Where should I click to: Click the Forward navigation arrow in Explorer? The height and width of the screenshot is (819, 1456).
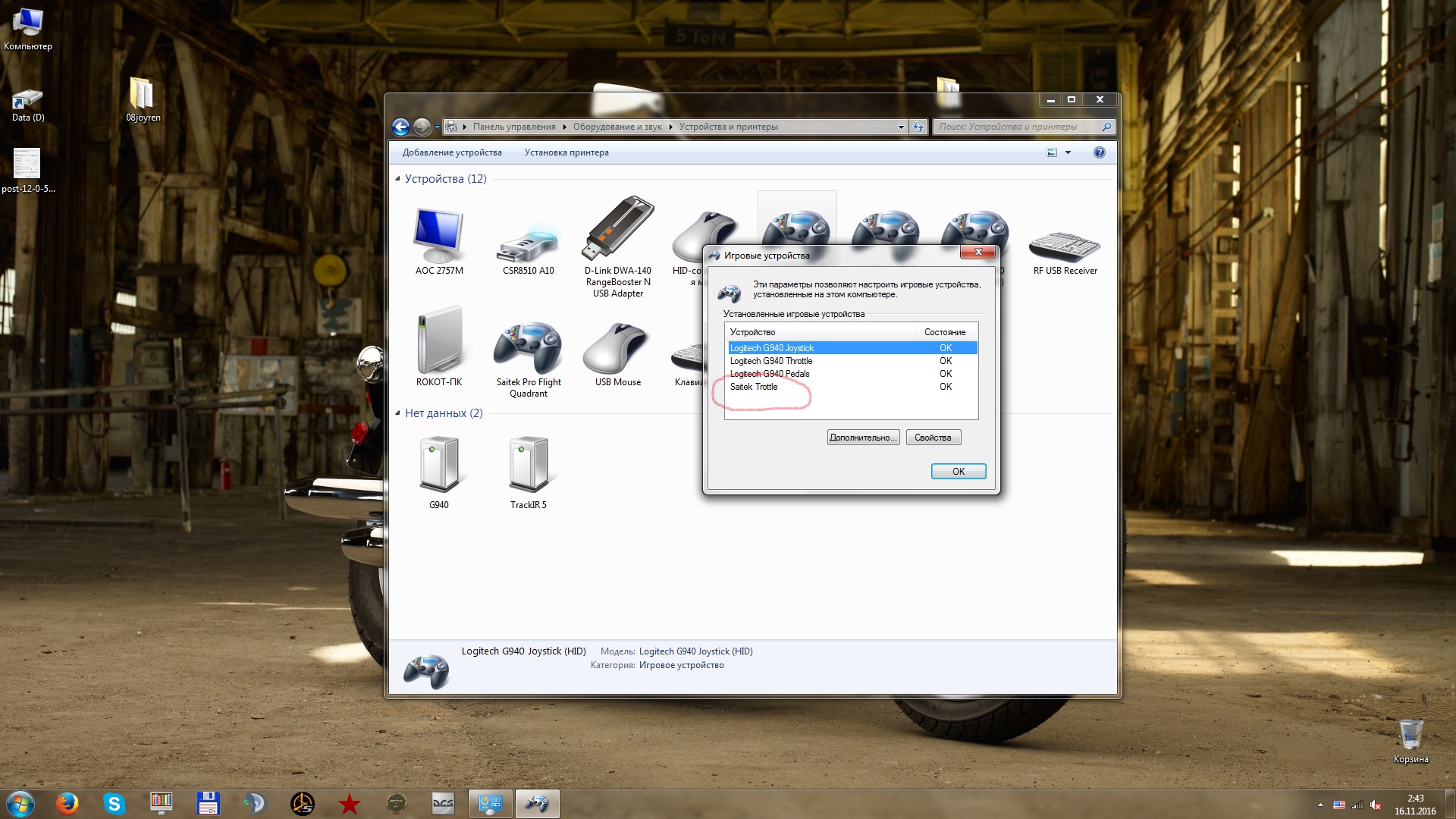[x=422, y=127]
